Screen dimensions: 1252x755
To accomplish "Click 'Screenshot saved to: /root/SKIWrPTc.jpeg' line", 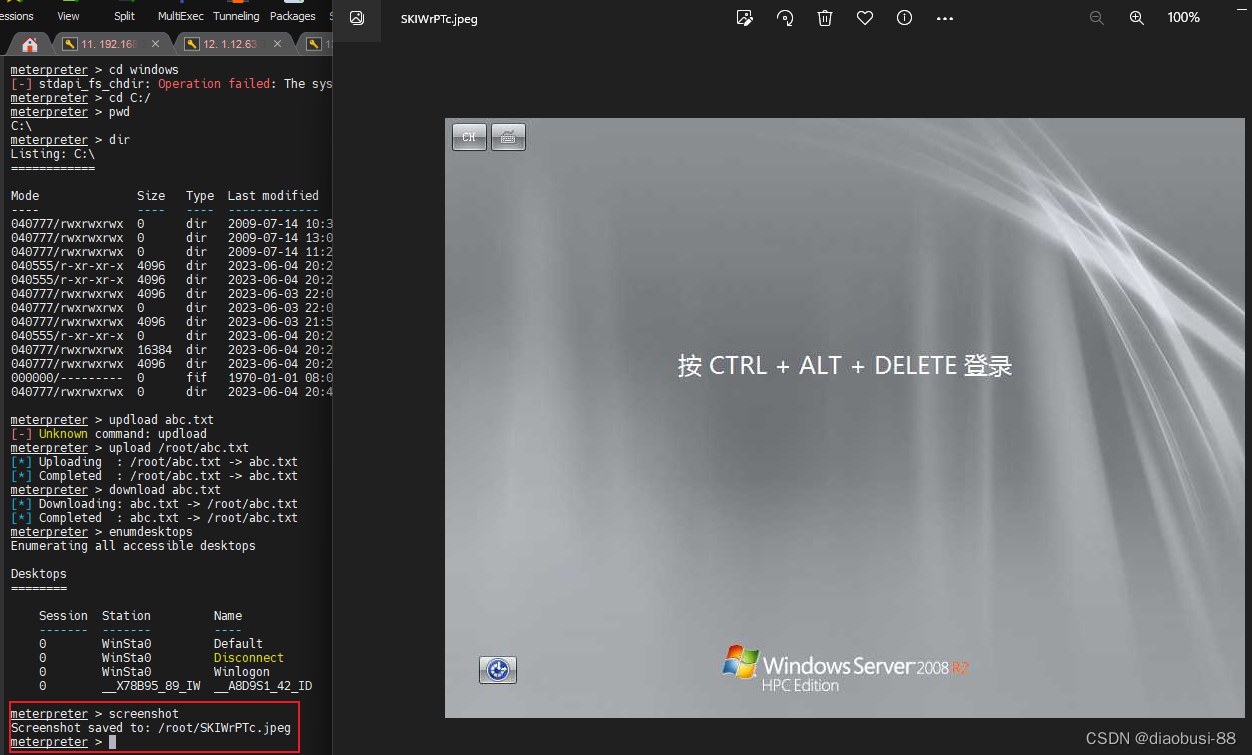I will tap(151, 728).
